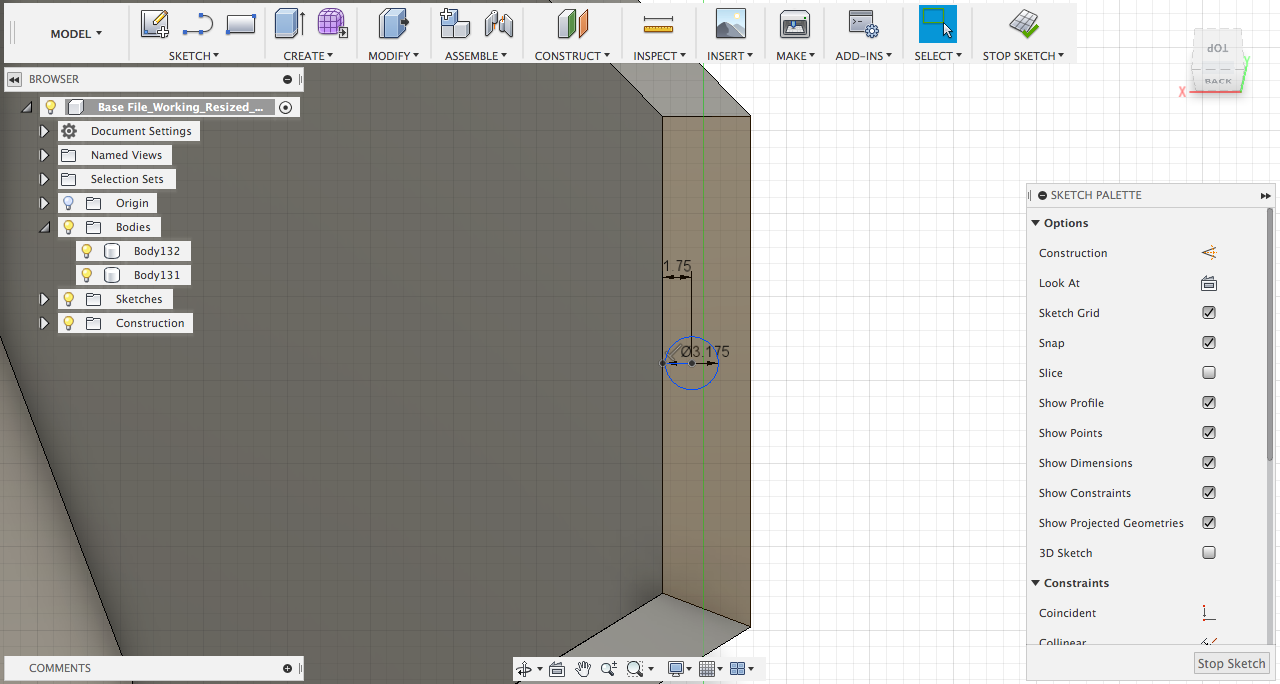The image size is (1280, 684).
Task: Click the Sketch Palette scrollbar
Action: [x=1270, y=335]
